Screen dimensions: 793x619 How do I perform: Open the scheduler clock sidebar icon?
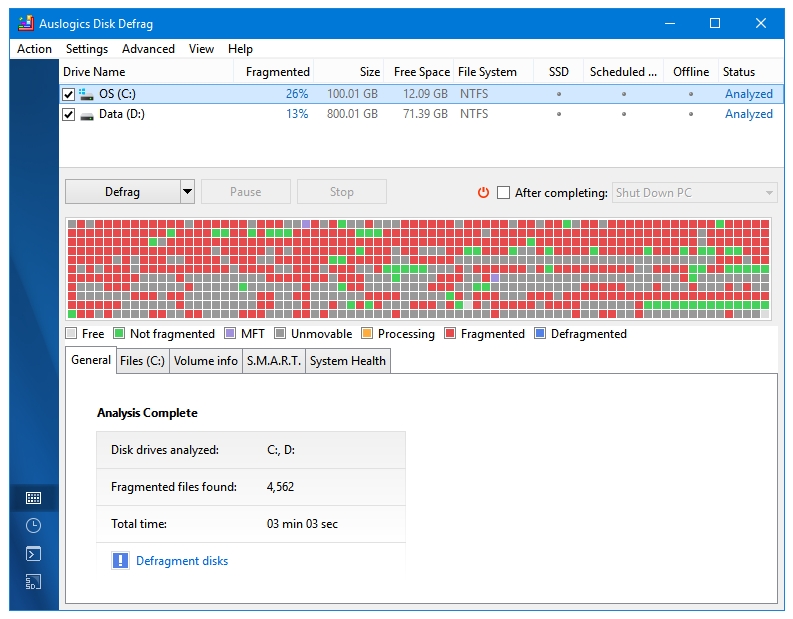(33, 526)
